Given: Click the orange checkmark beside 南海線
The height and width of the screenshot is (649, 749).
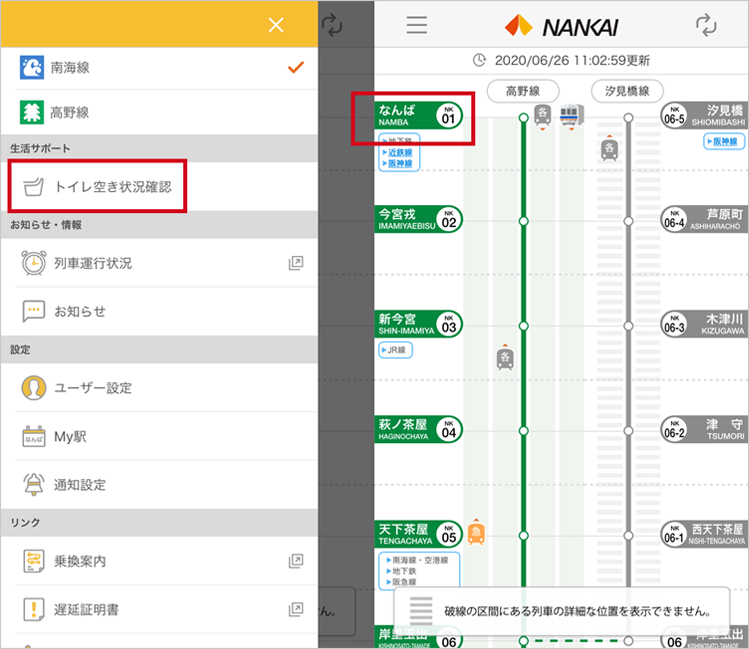Looking at the screenshot, I should click(296, 67).
